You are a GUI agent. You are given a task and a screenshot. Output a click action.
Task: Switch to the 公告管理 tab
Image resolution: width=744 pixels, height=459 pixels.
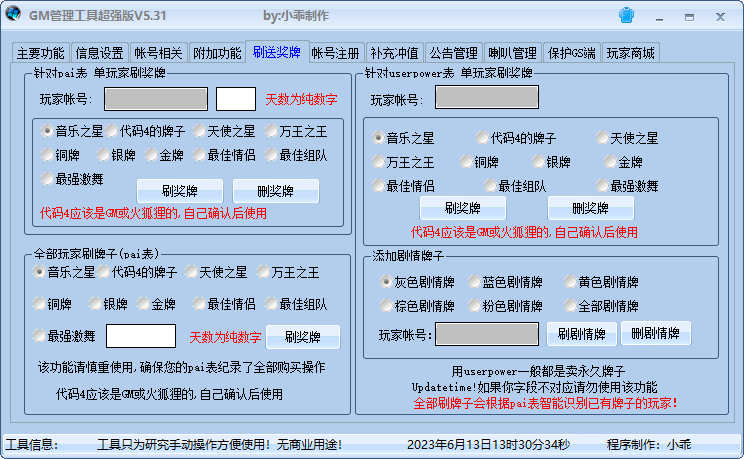(453, 53)
